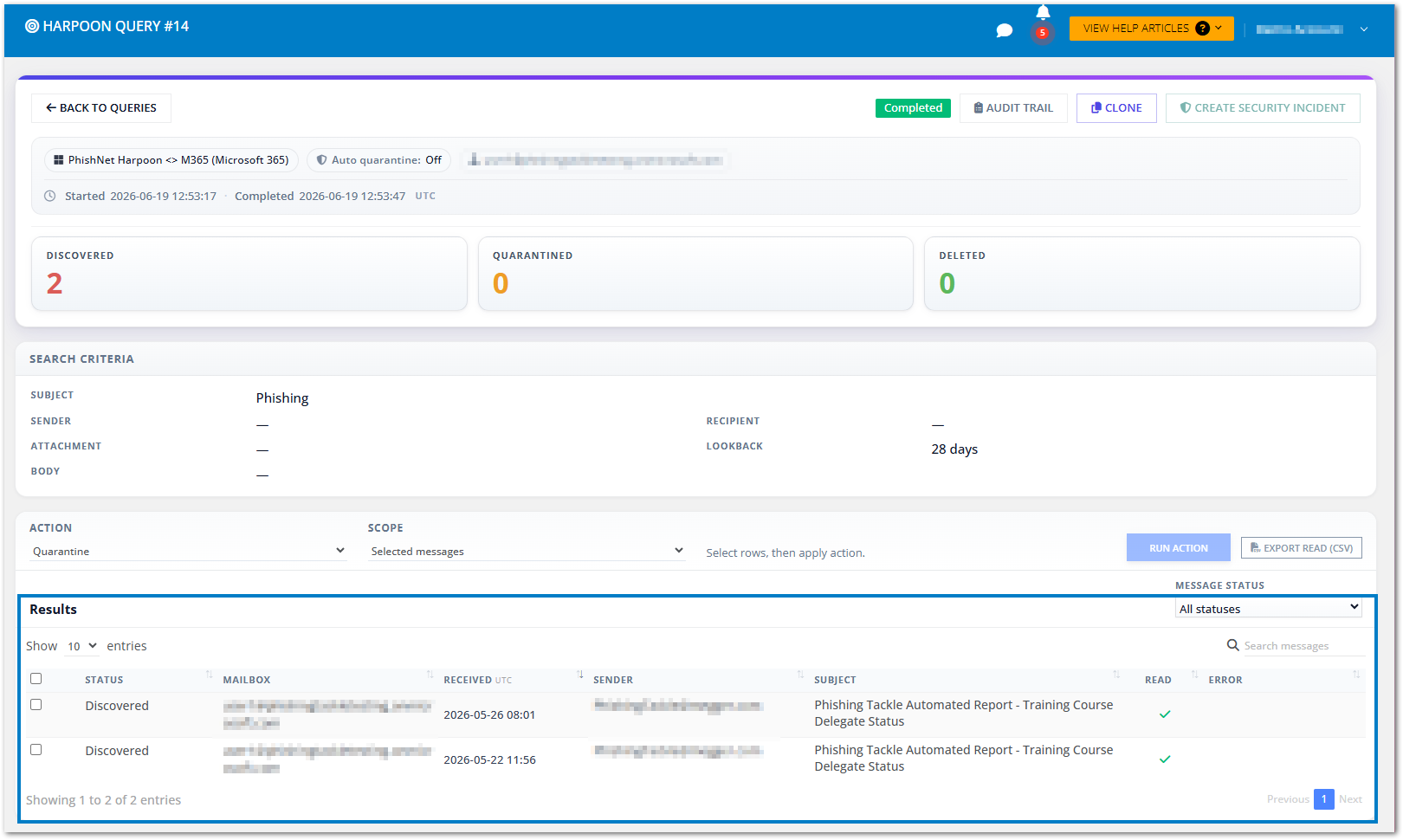Sort by the Error column
Image resolution: width=1403 pixels, height=840 pixels.
tap(1225, 680)
